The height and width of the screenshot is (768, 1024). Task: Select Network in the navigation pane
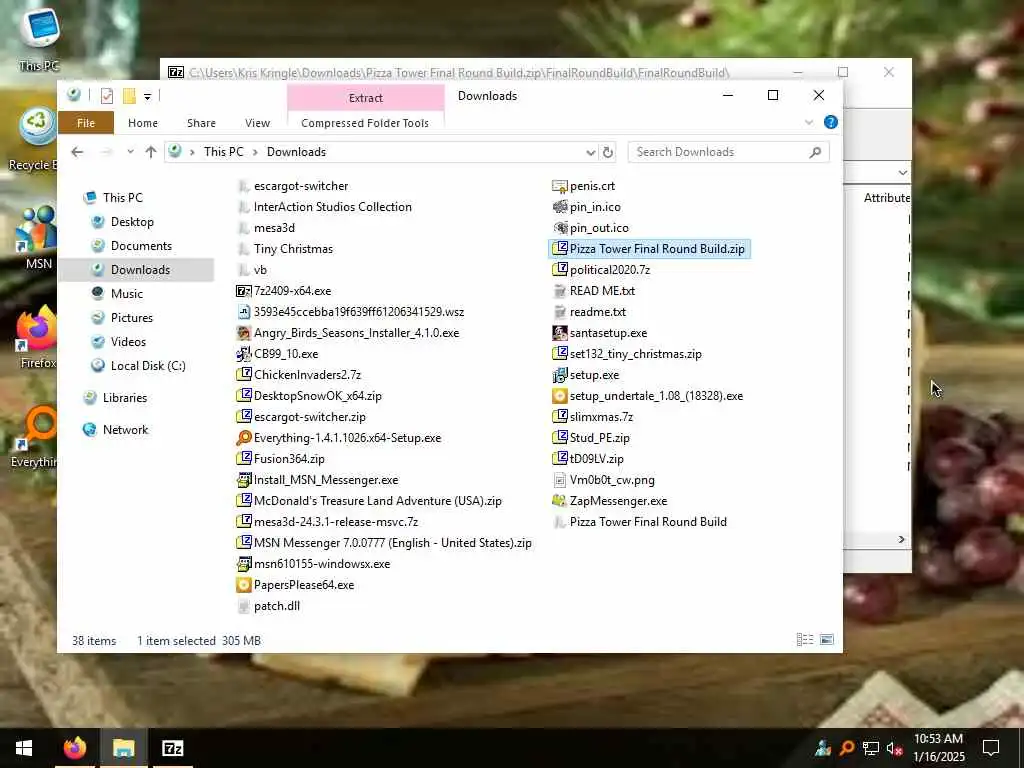click(x=126, y=430)
